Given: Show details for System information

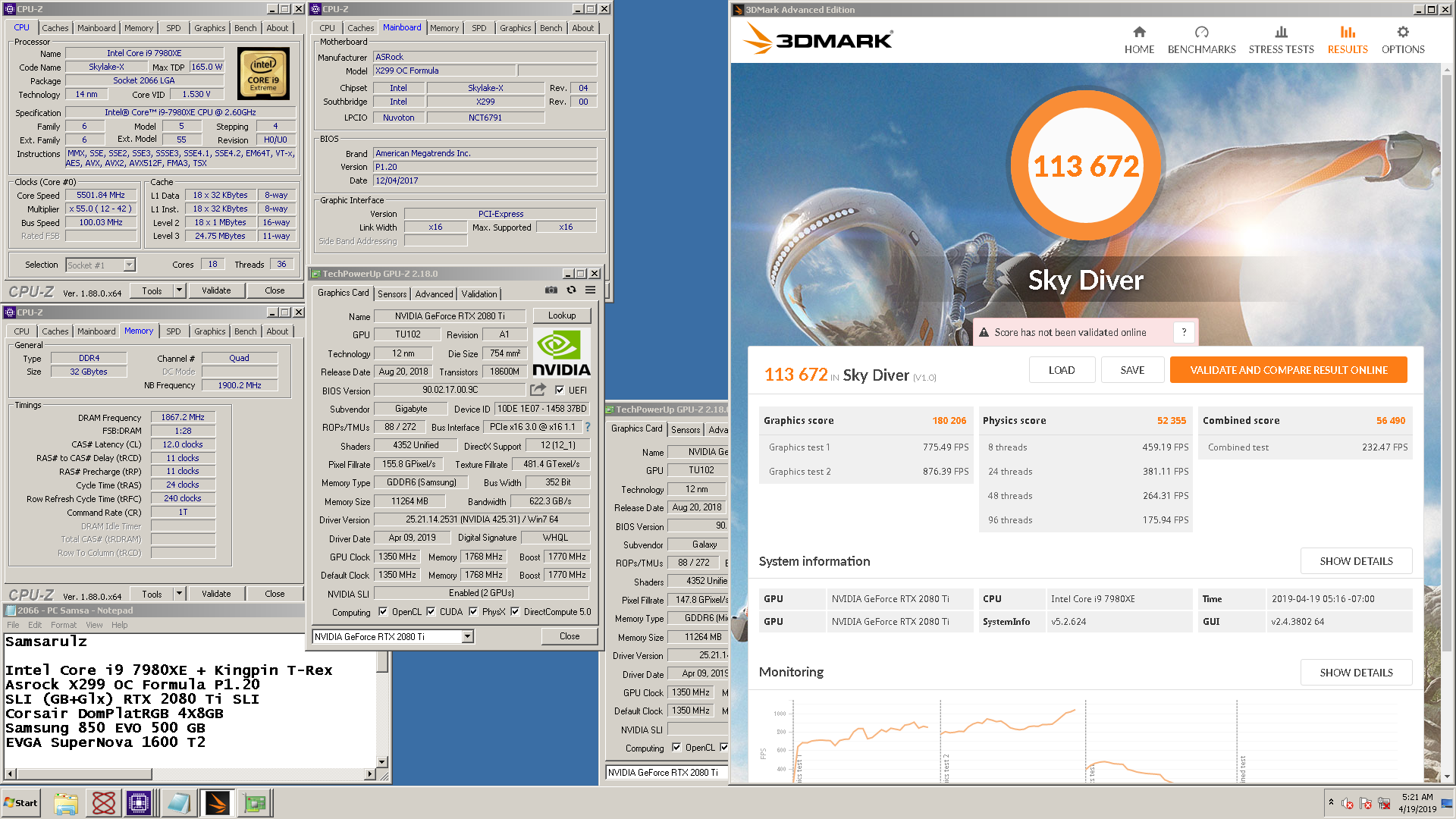Looking at the screenshot, I should (x=1356, y=561).
